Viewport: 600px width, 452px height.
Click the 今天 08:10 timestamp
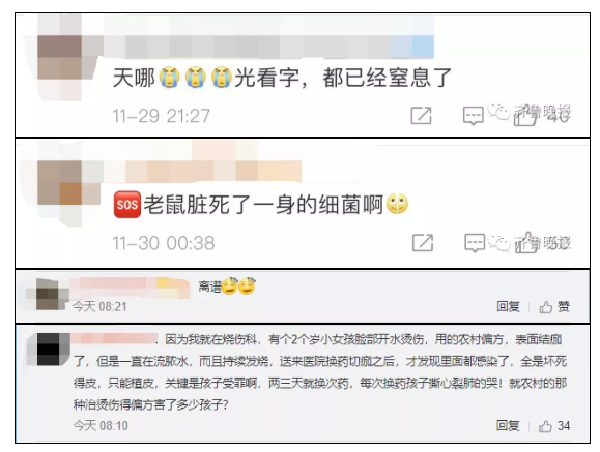coord(101,426)
